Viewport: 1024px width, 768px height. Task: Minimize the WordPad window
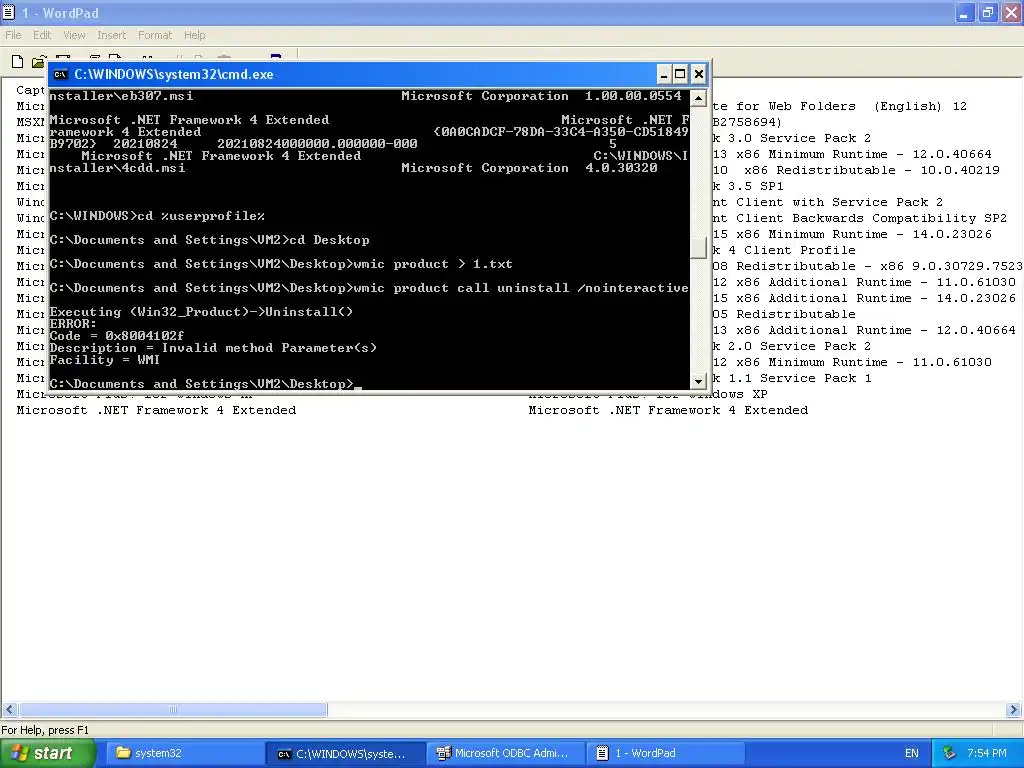964,12
